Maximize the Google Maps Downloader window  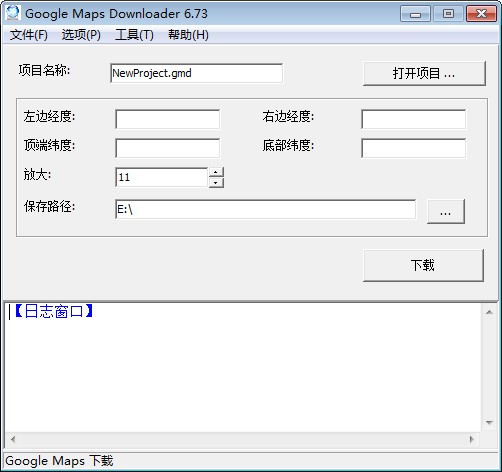point(448,14)
